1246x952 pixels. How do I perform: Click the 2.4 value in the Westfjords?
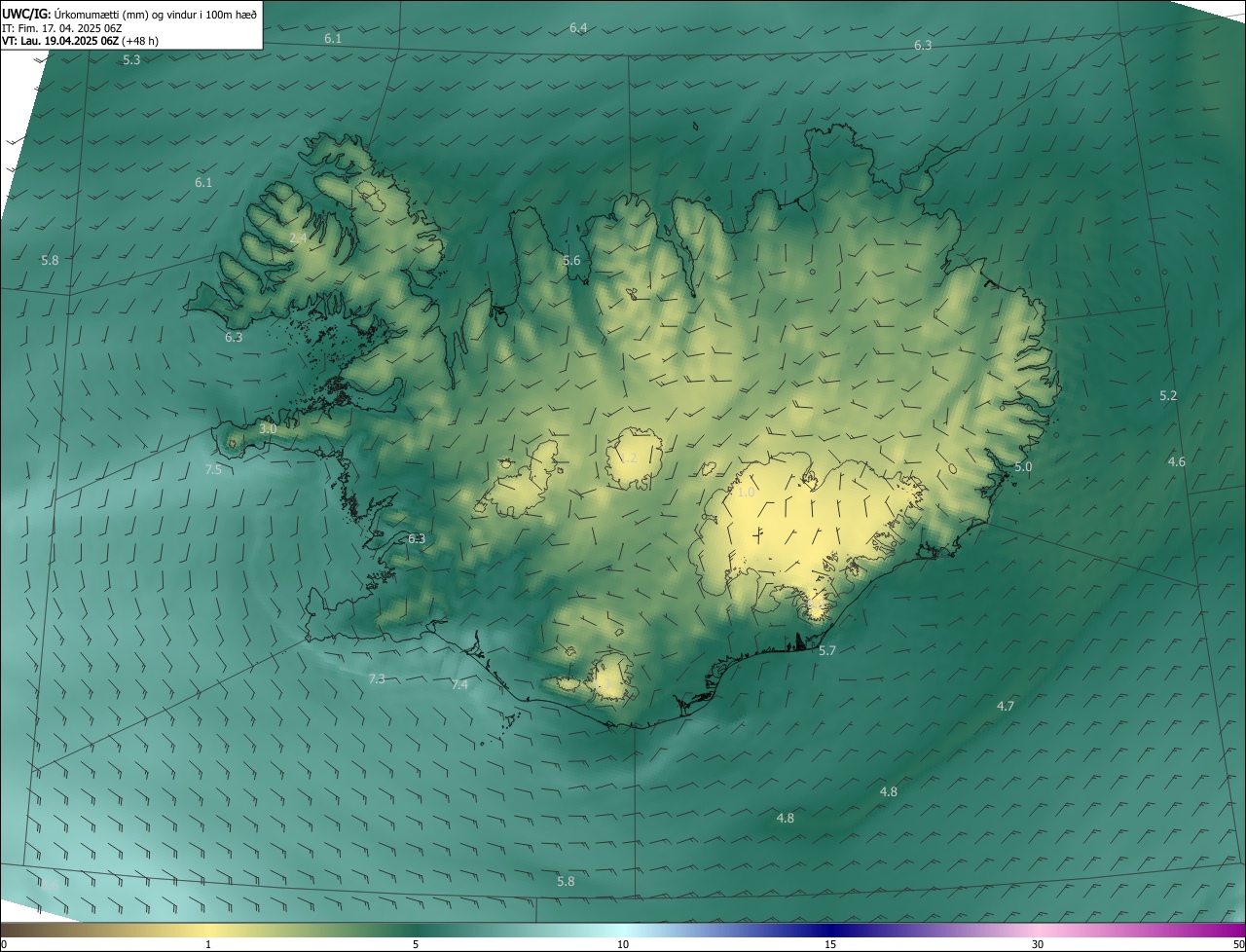(298, 238)
